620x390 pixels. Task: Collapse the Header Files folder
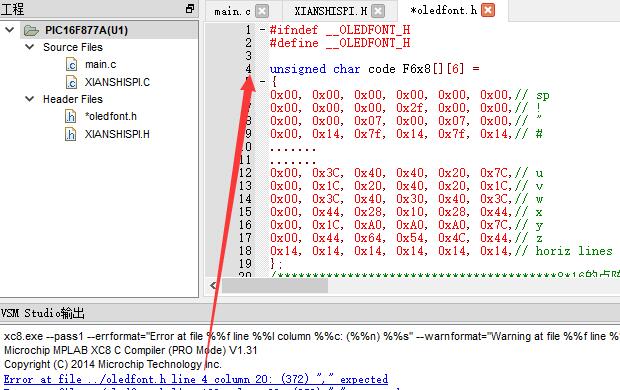29,99
